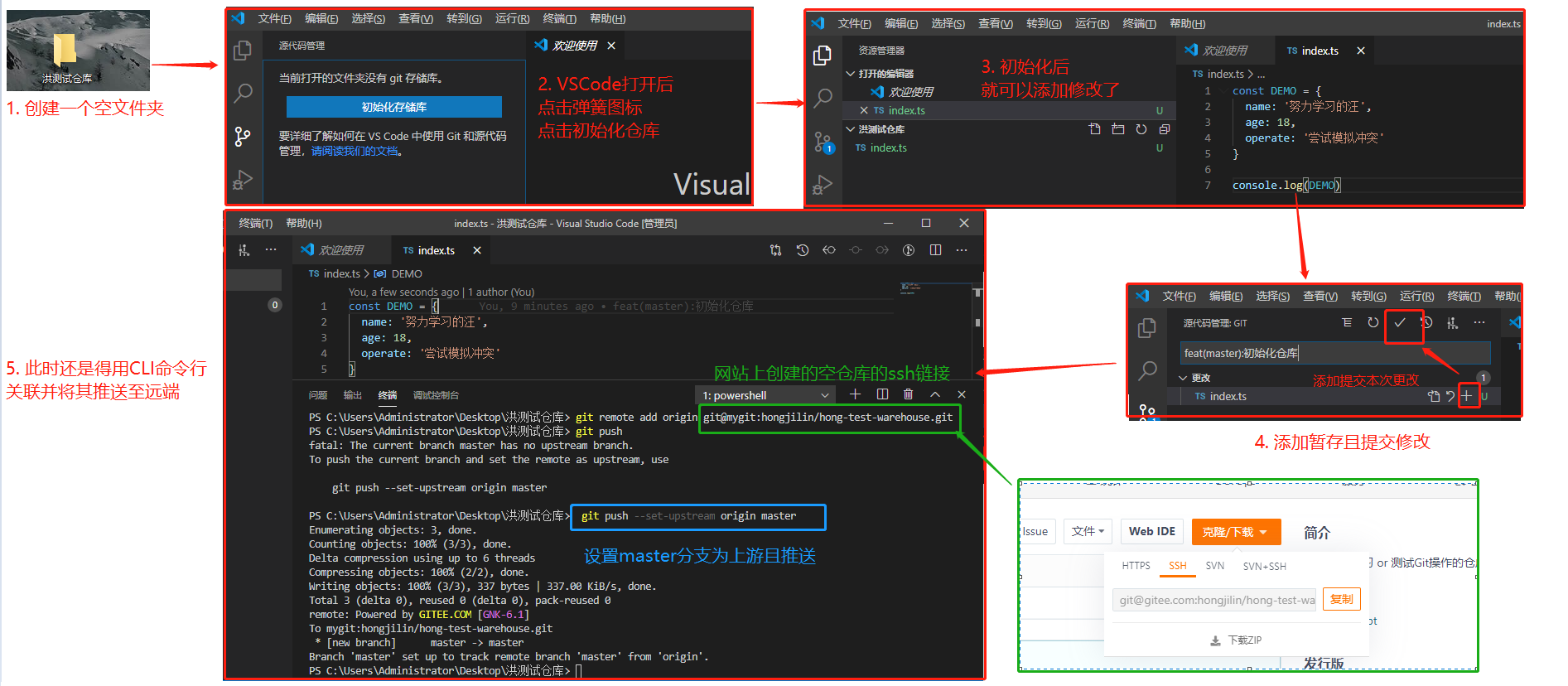Open 帮助(H) menu in the terminal window

pos(304,223)
